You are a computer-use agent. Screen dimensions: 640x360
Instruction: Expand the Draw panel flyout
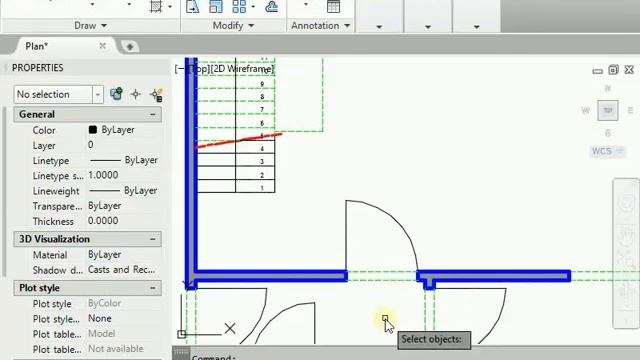pos(91,26)
